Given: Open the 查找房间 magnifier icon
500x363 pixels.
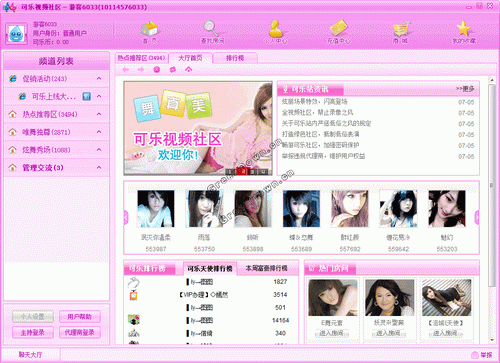Looking at the screenshot, I should (x=211, y=29).
